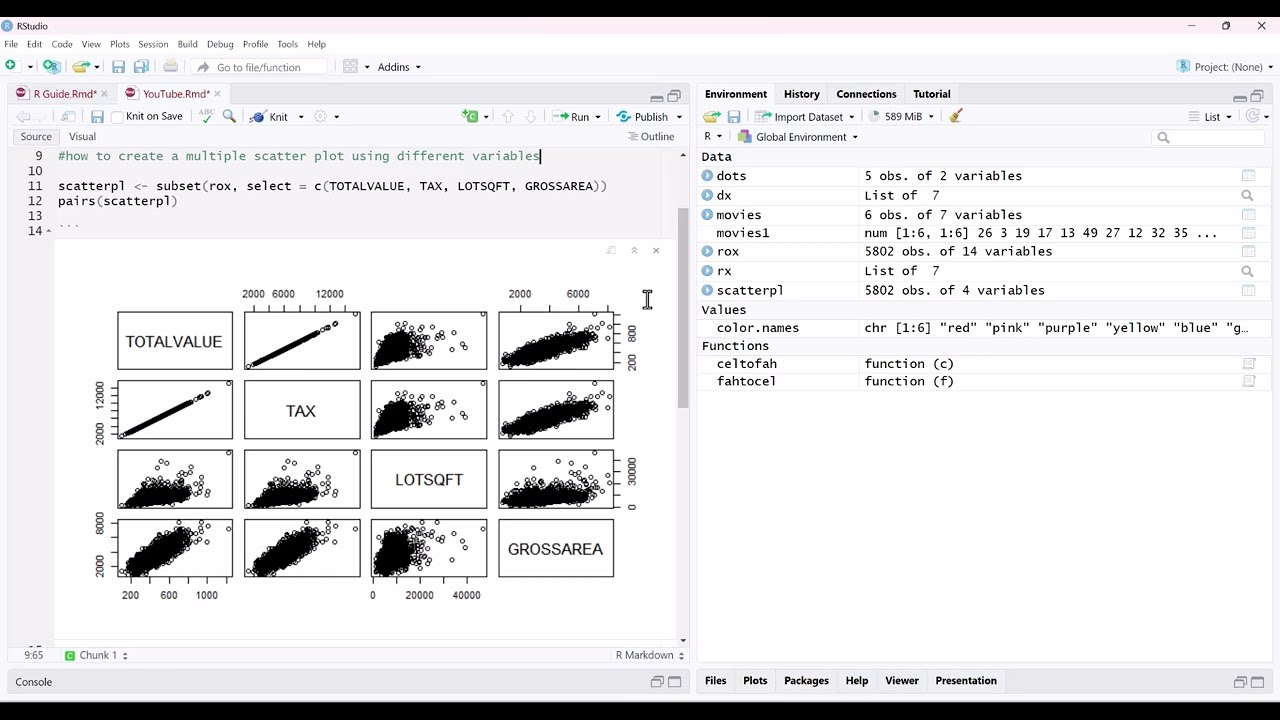This screenshot has height=720, width=1280.
Task: View celtofah function source icon
Action: click(x=1248, y=364)
